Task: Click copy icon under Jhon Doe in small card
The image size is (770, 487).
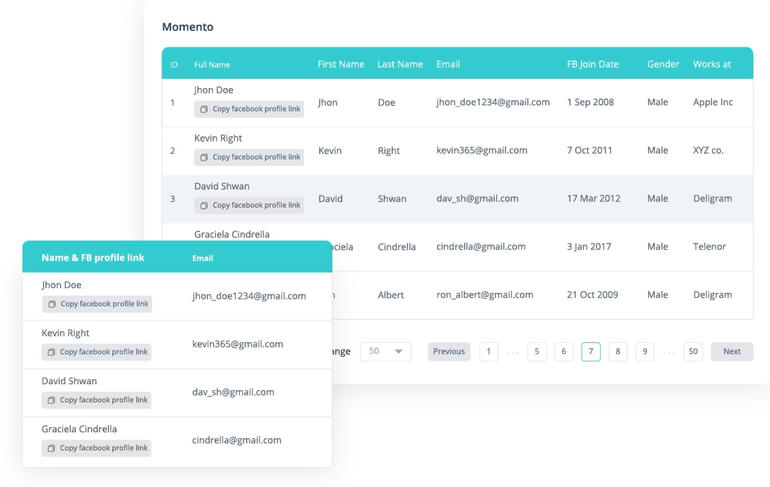Action: [x=51, y=304]
